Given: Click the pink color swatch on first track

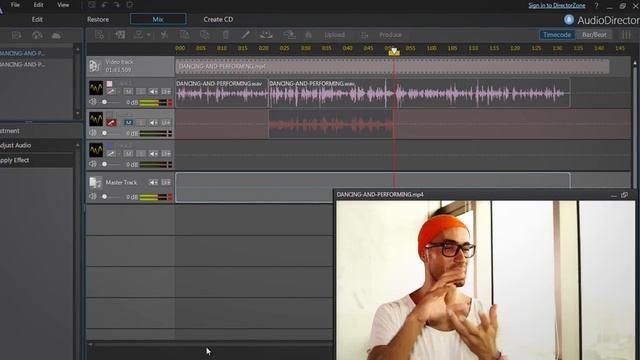Looking at the screenshot, I should tap(109, 84).
